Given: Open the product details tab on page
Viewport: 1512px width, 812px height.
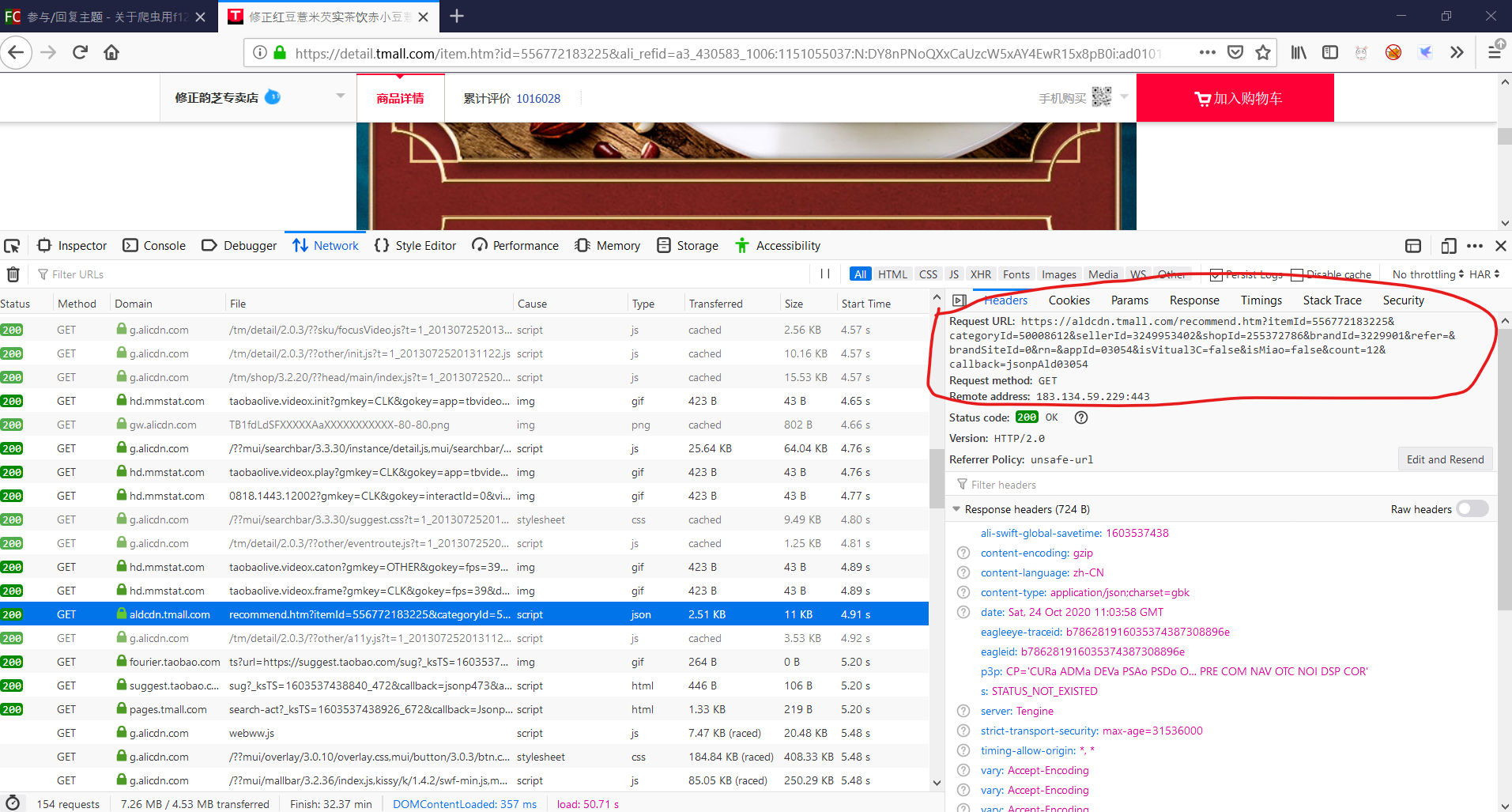Looking at the screenshot, I should (400, 98).
